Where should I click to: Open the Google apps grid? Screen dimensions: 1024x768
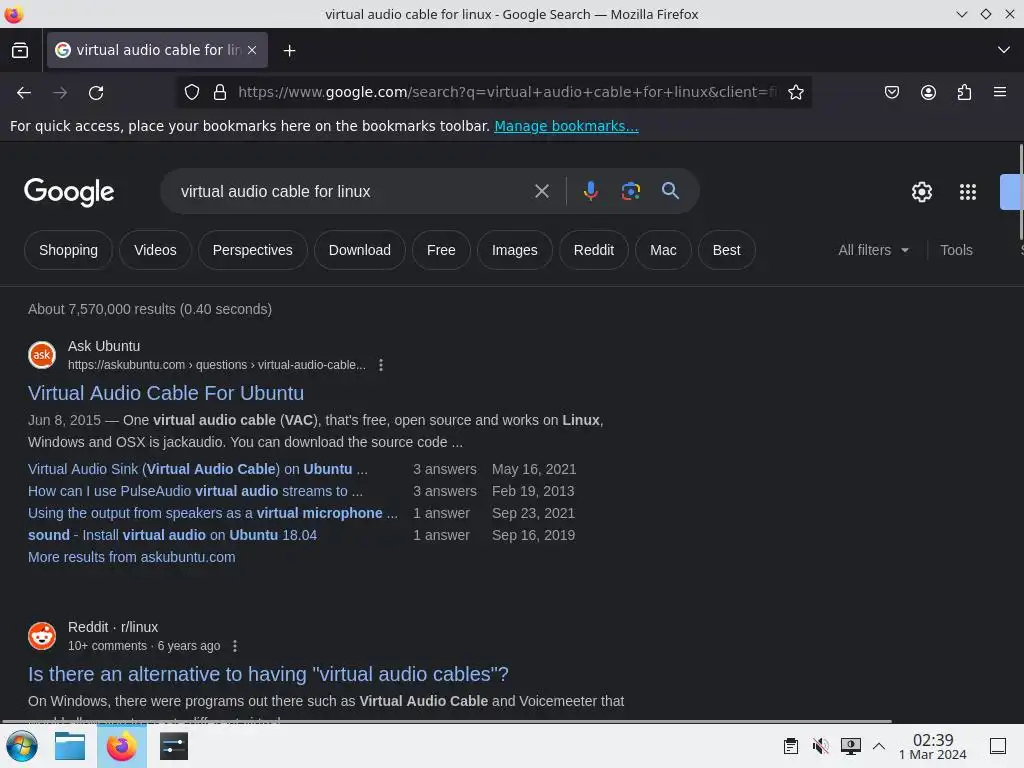[967, 192]
